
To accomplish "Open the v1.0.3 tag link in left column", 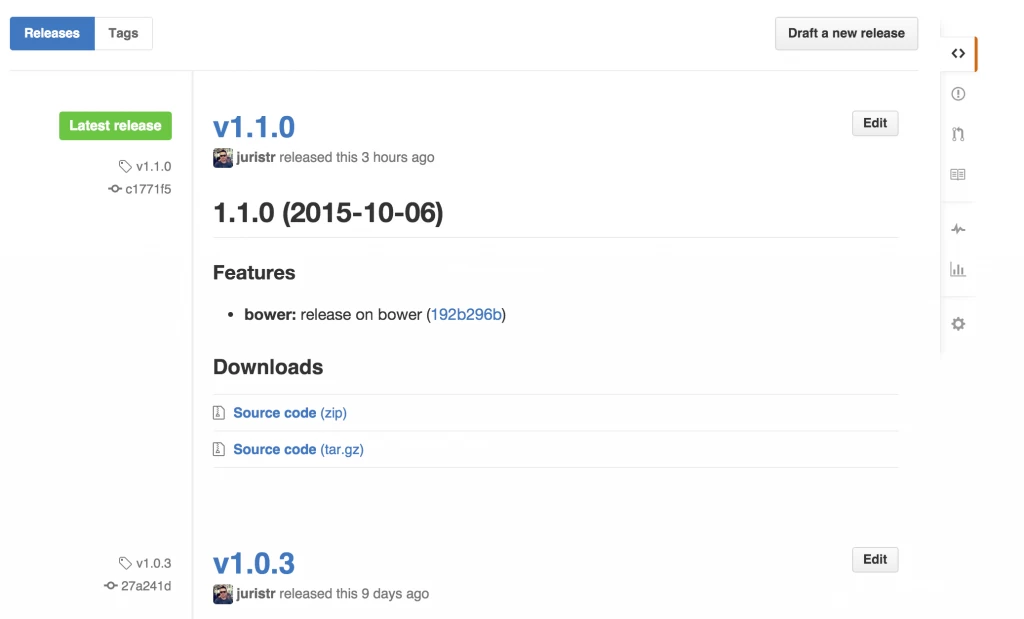I will click(x=153, y=563).
